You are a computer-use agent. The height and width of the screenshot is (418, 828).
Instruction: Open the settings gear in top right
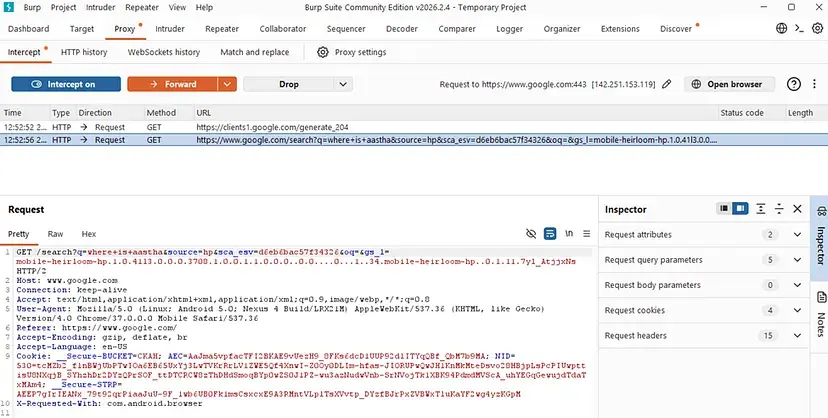pos(817,28)
